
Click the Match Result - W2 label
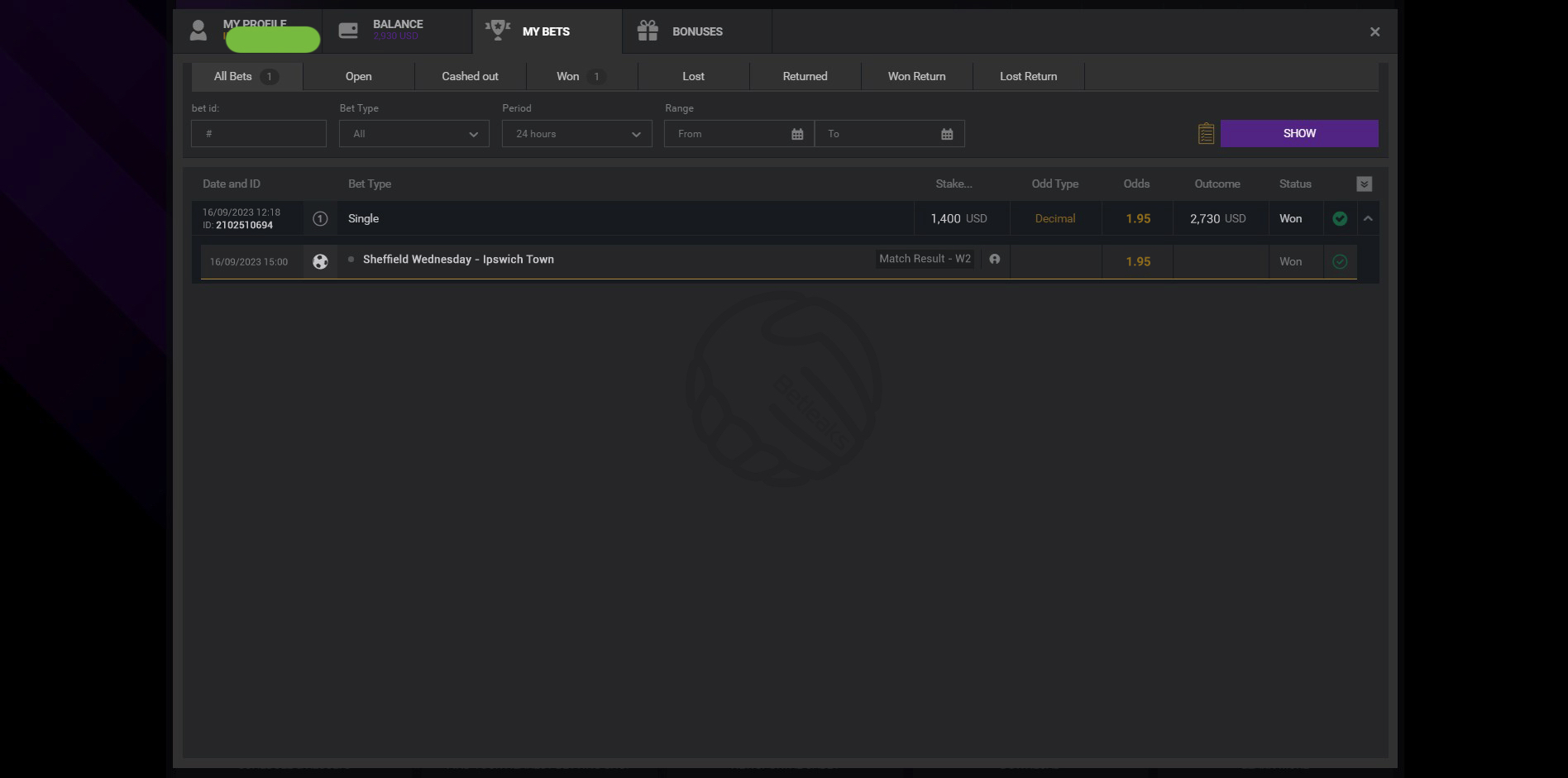(x=925, y=259)
